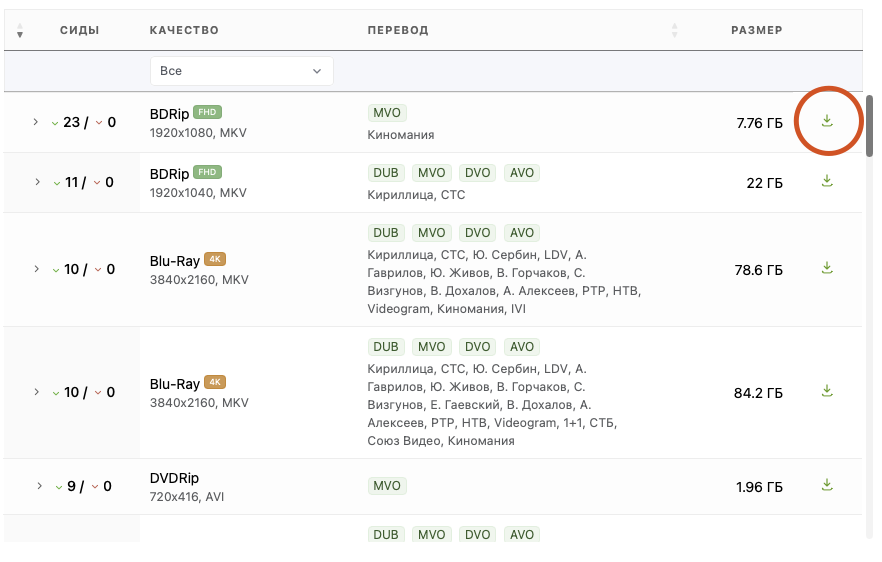Click the "Киномания" translation text in first row
Image resolution: width=882 pixels, height=562 pixels.
click(400, 135)
